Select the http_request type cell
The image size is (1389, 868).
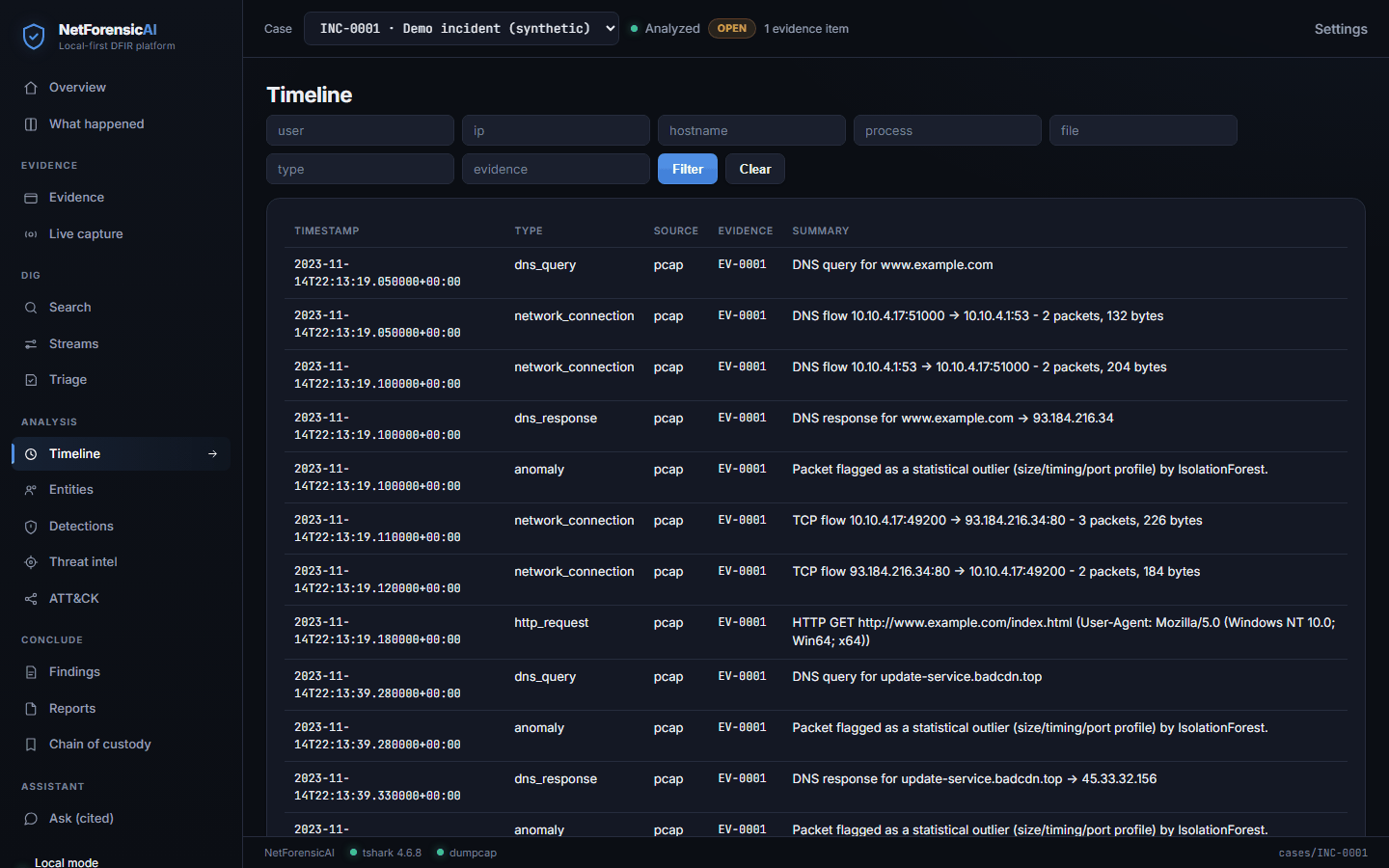tap(551, 623)
